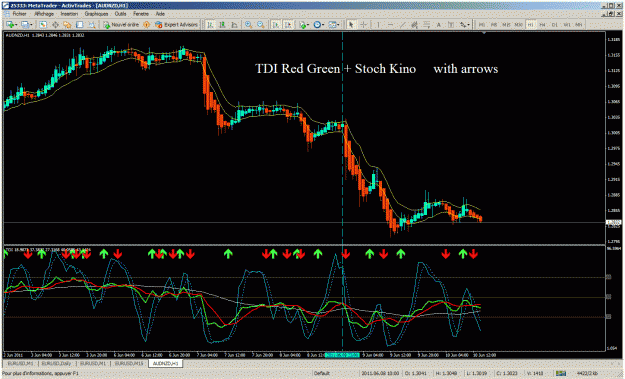Open the Market Watch window icon
This screenshot has height=379, width=625.
click(43, 25)
